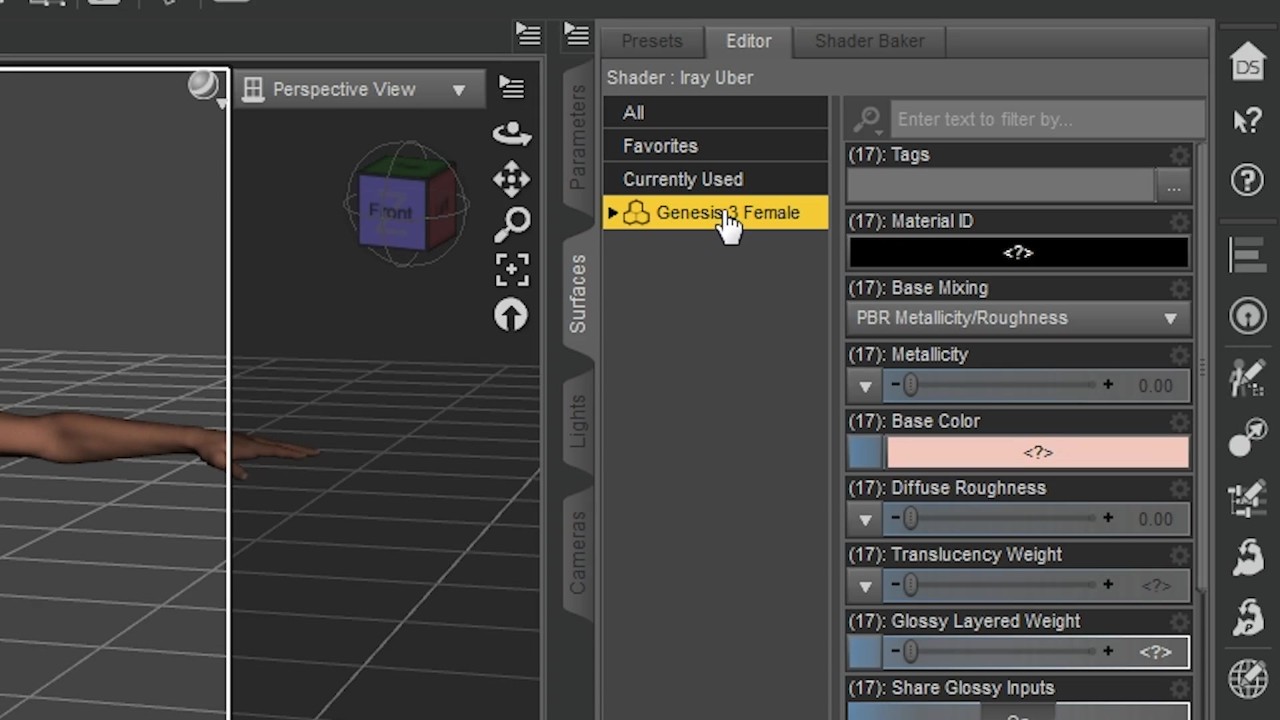Screen dimensions: 1280x720
Task: Click the gear icon next to Metallicity
Action: click(x=1179, y=355)
